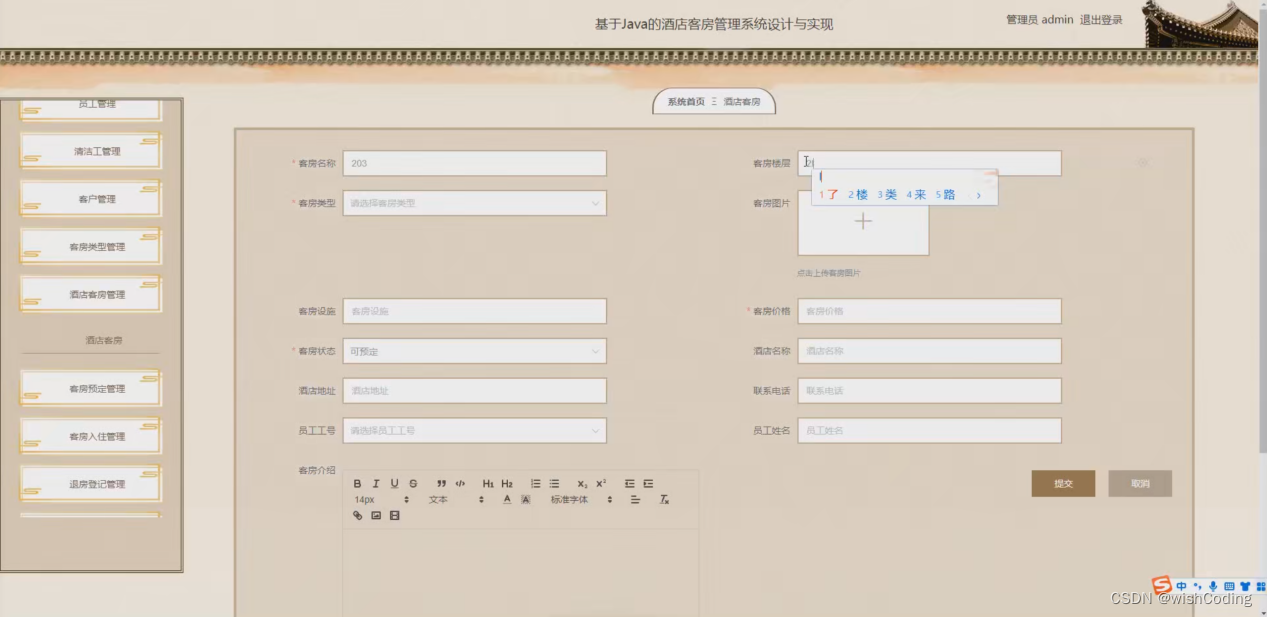The height and width of the screenshot is (617, 1267).
Task: Open the IME skin shirt icon
Action: pyautogui.click(x=1245, y=586)
